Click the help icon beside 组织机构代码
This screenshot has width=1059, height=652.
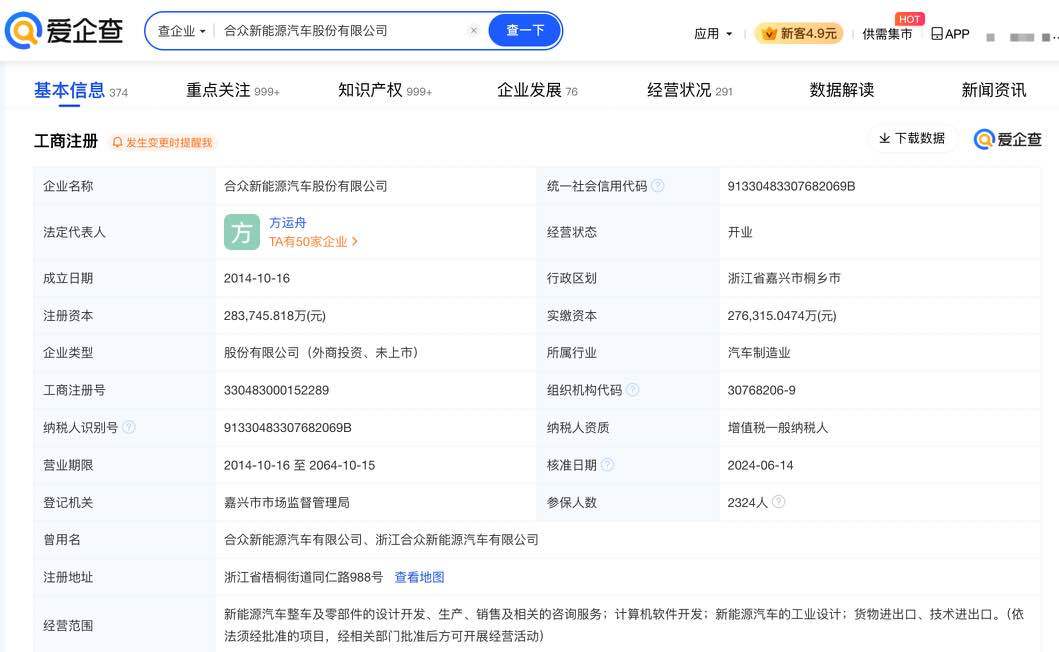click(x=632, y=390)
